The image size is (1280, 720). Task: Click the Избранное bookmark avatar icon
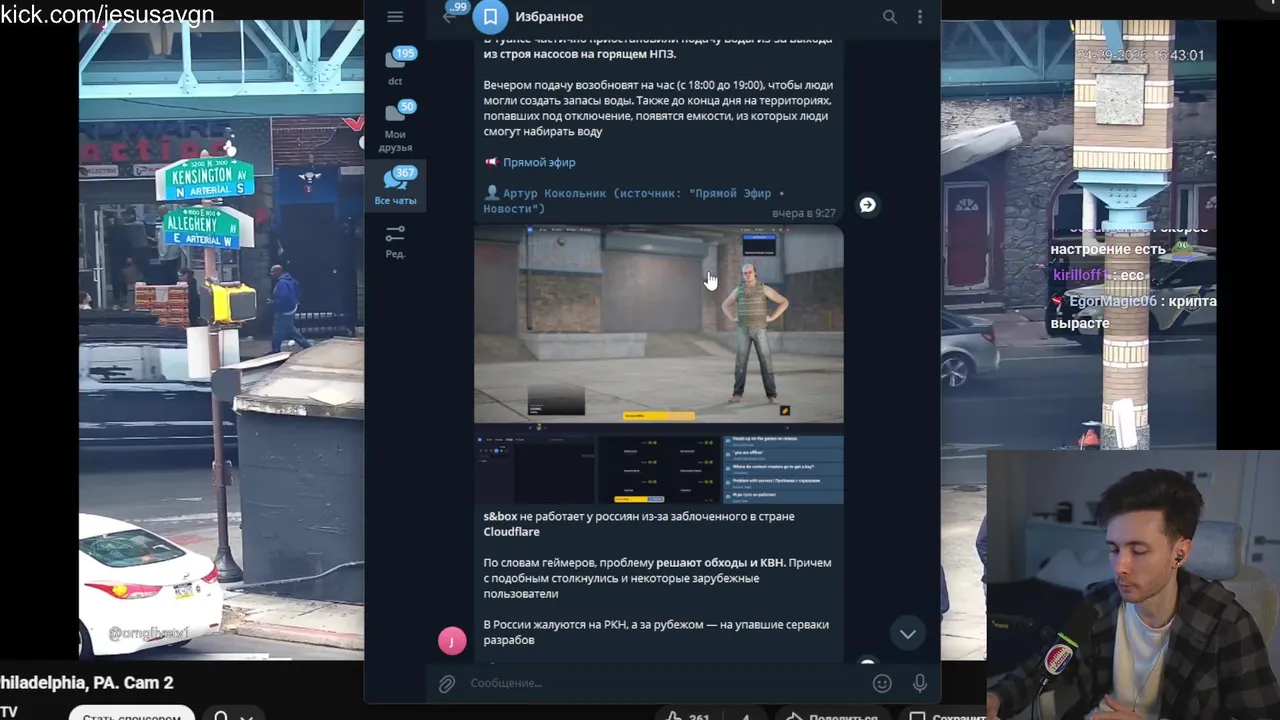tap(490, 17)
